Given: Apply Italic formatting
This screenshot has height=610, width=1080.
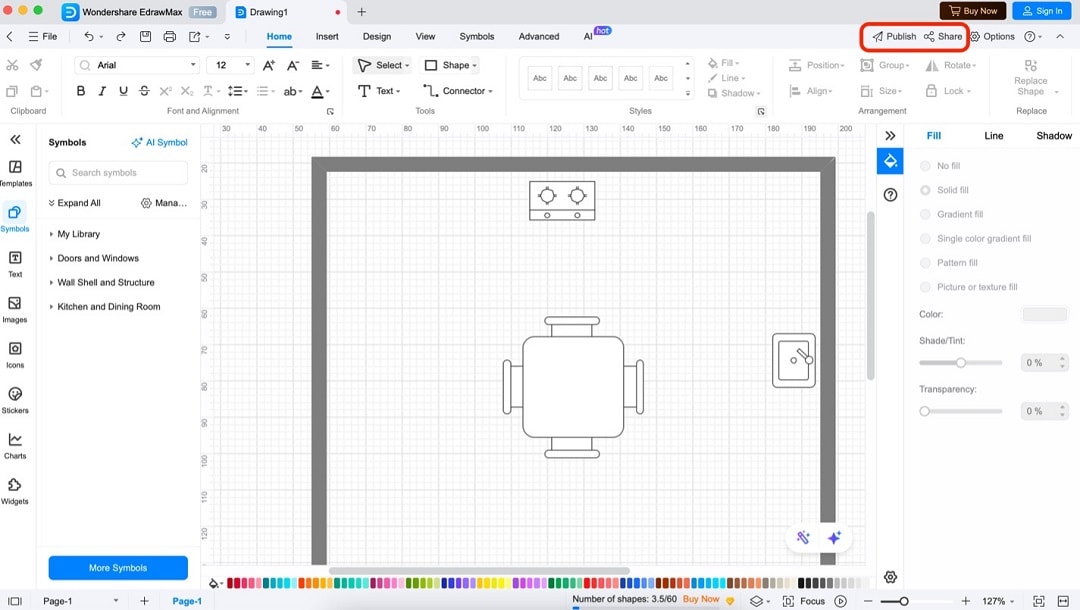Looking at the screenshot, I should 102,91.
